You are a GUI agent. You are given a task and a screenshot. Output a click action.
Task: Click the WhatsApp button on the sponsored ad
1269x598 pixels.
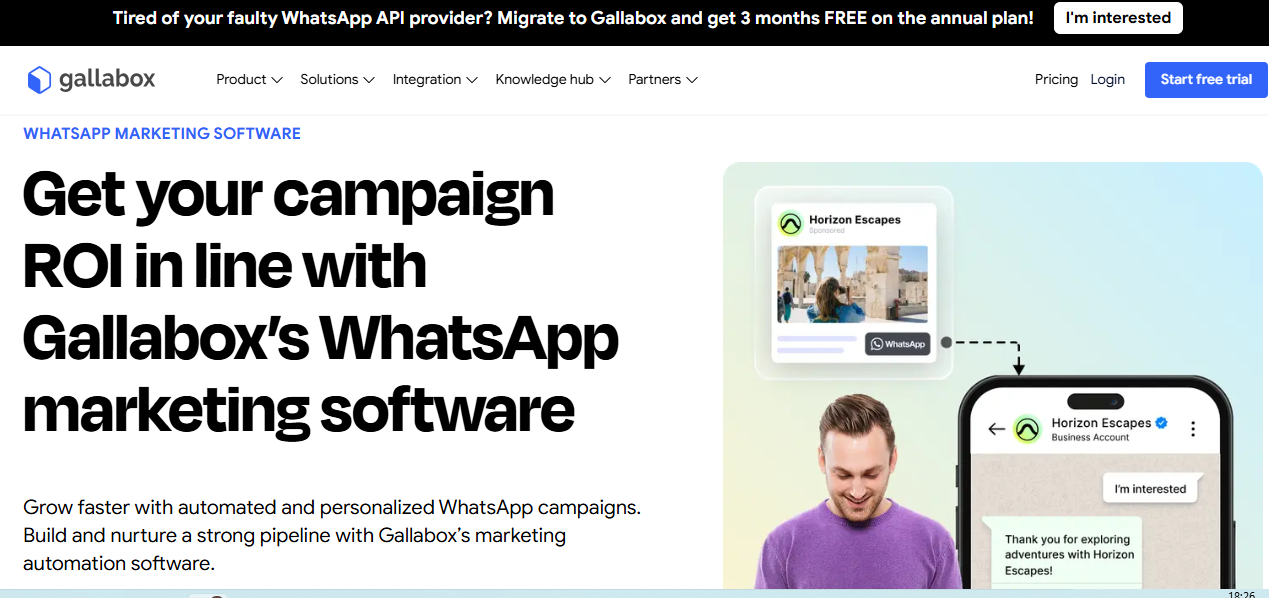898,344
